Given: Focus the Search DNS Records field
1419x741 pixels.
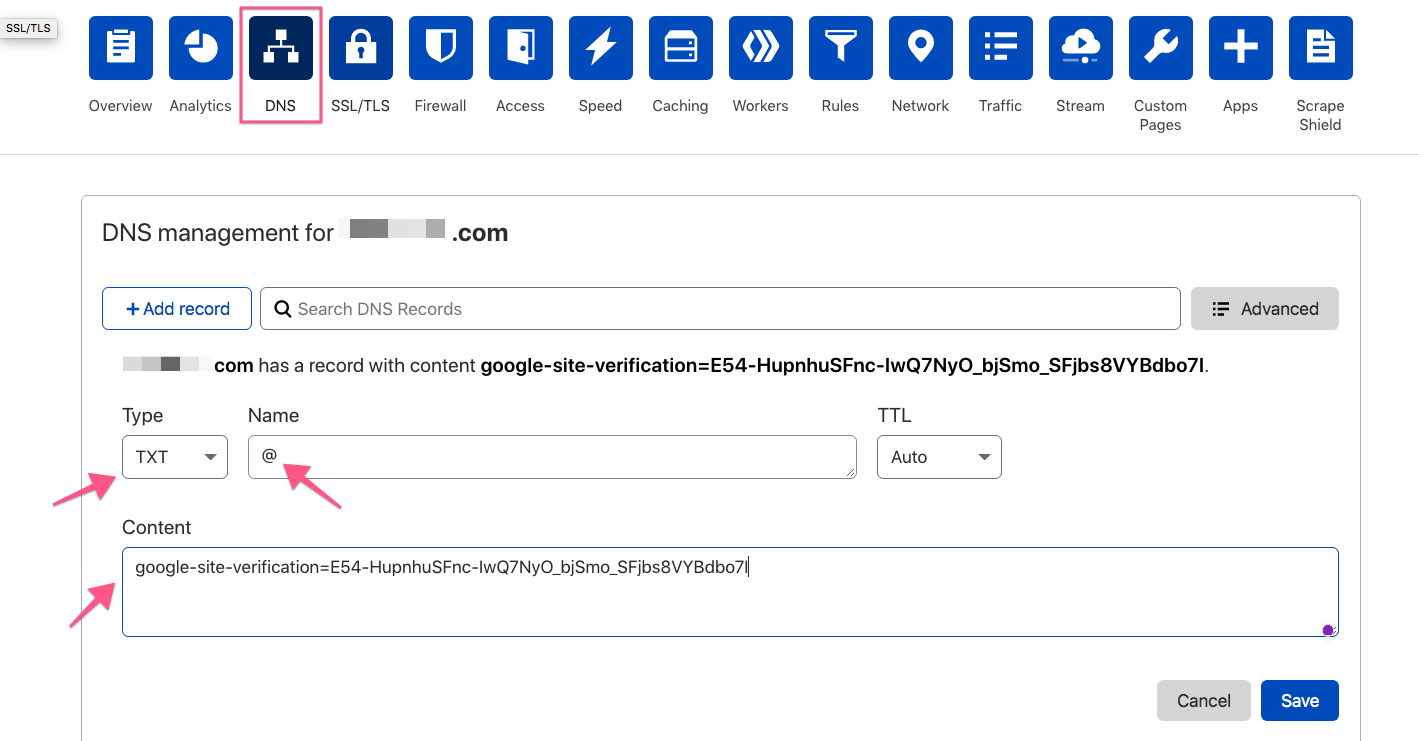Looking at the screenshot, I should pyautogui.click(x=720, y=309).
